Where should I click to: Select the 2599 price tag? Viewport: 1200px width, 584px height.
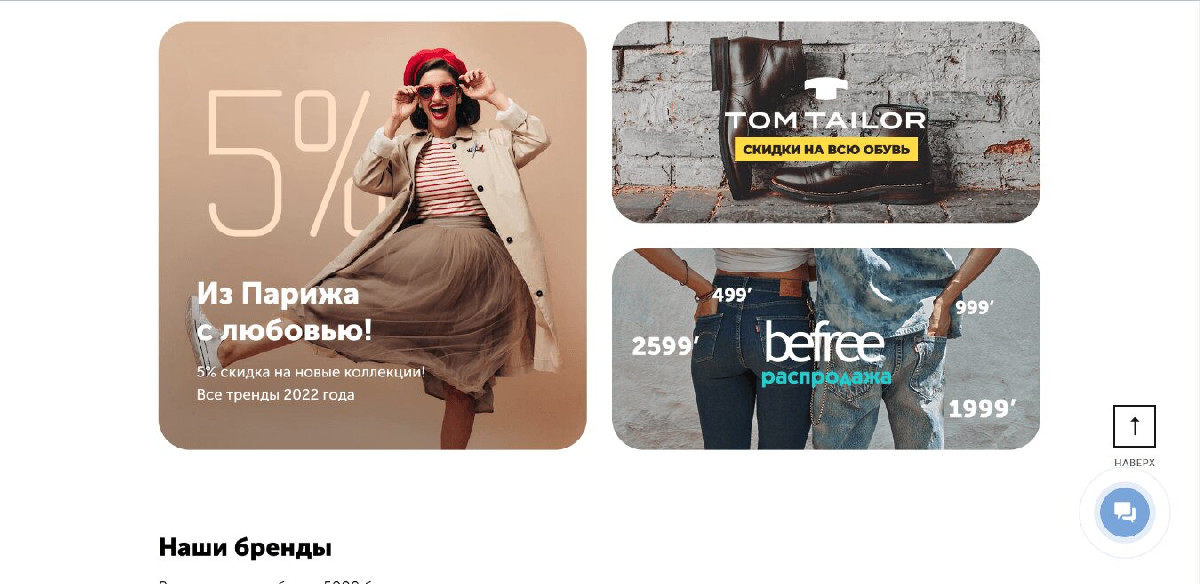click(x=665, y=346)
